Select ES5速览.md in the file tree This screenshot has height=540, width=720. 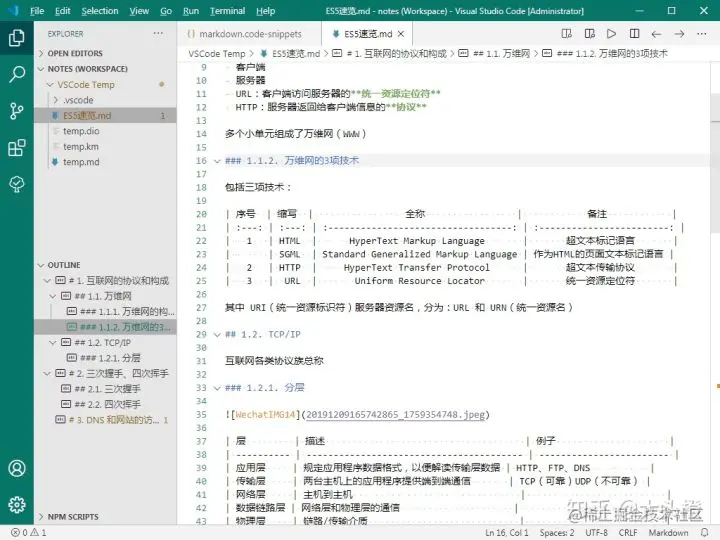click(x=105, y=116)
